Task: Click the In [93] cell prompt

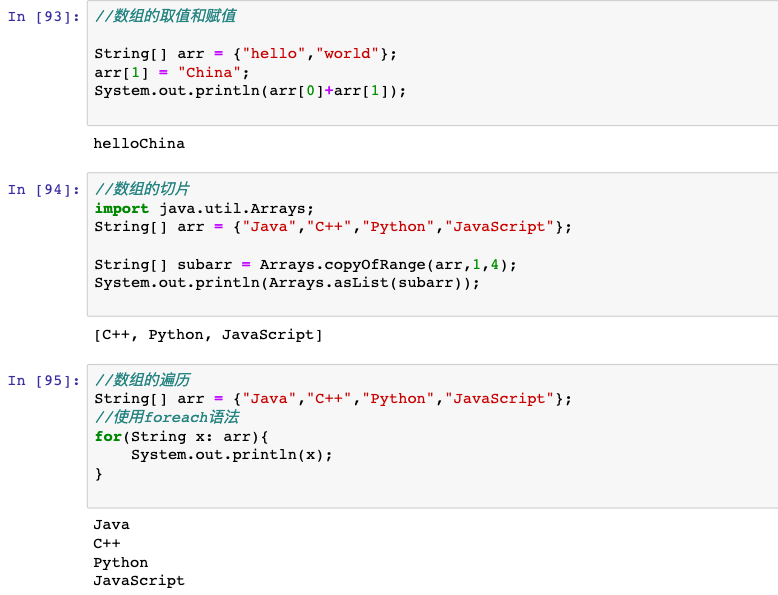Action: [x=42, y=17]
